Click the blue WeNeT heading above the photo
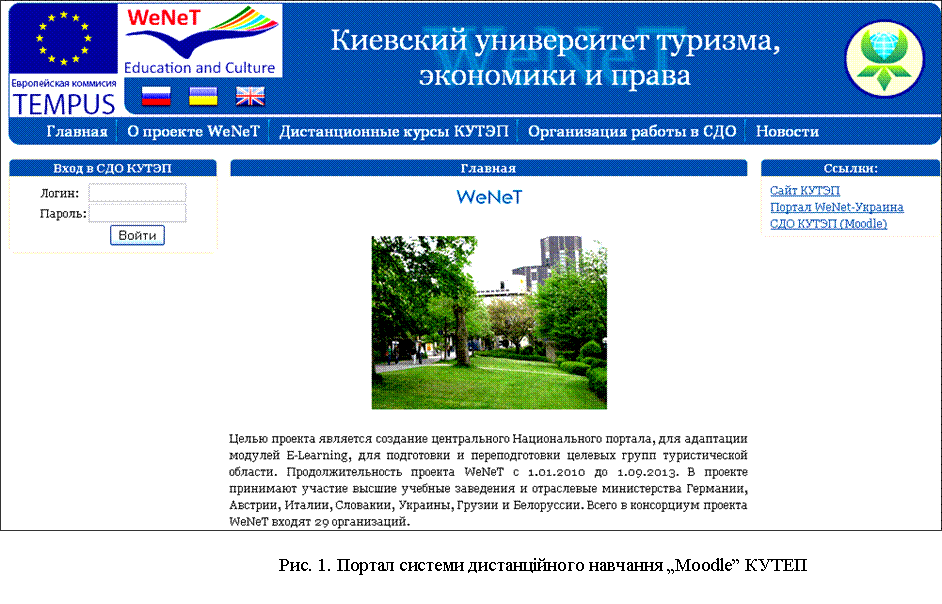 pos(489,197)
